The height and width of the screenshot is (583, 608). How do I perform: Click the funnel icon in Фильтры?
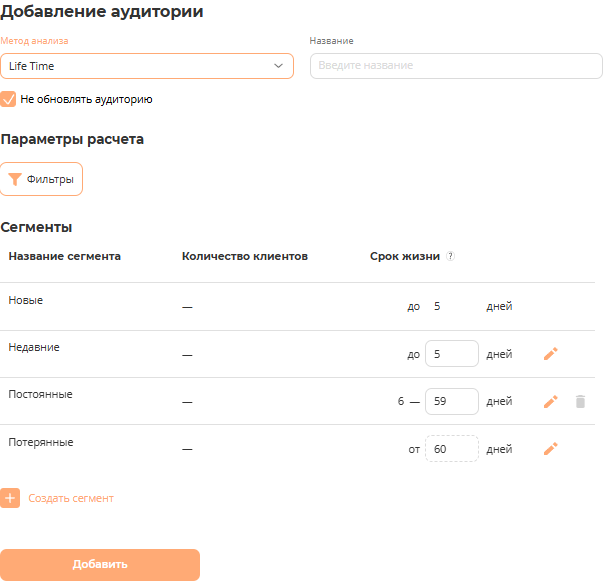pos(14,180)
